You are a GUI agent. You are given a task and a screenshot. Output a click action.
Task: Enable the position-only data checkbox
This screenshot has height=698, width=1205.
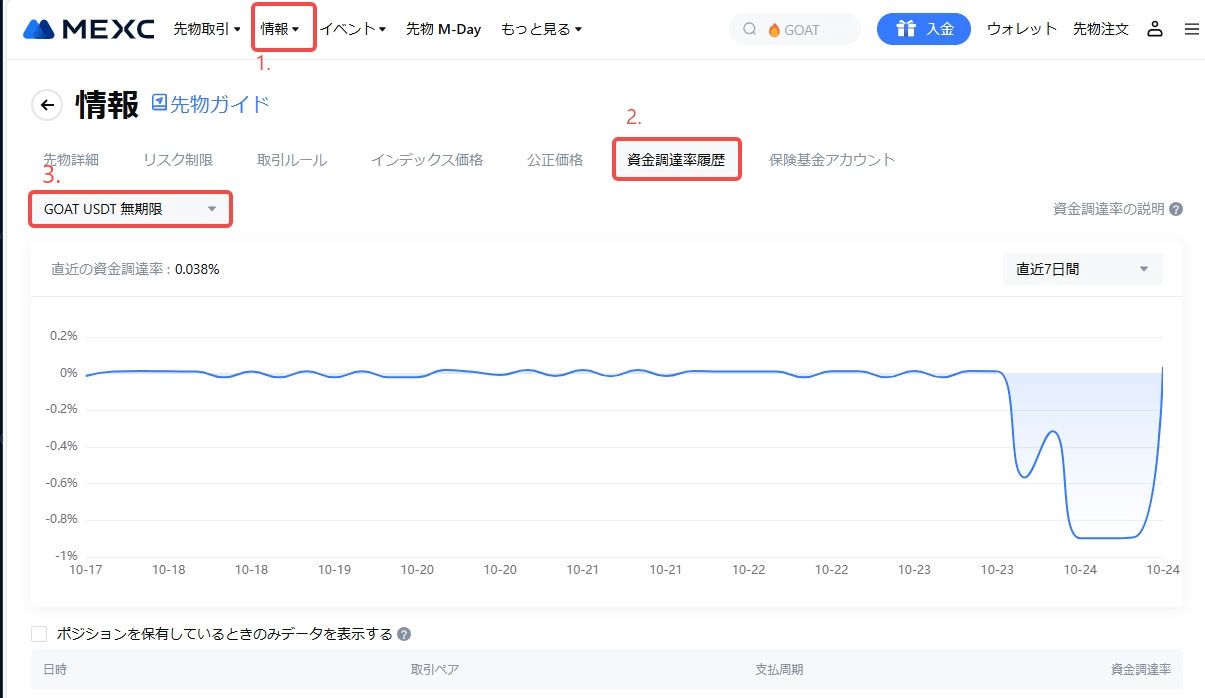pyautogui.click(x=40, y=634)
